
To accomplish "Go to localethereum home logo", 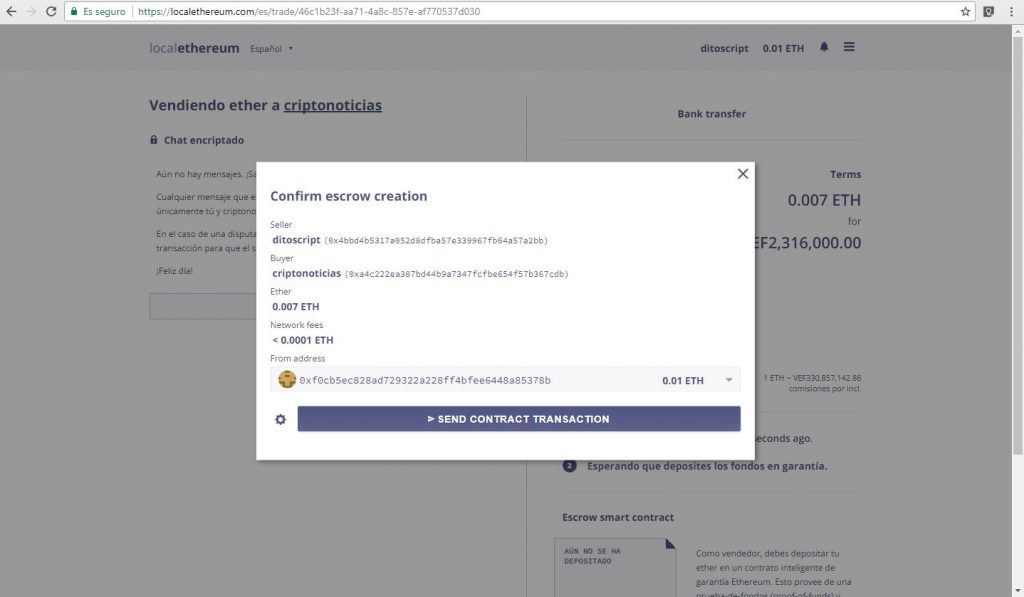I will [194, 48].
